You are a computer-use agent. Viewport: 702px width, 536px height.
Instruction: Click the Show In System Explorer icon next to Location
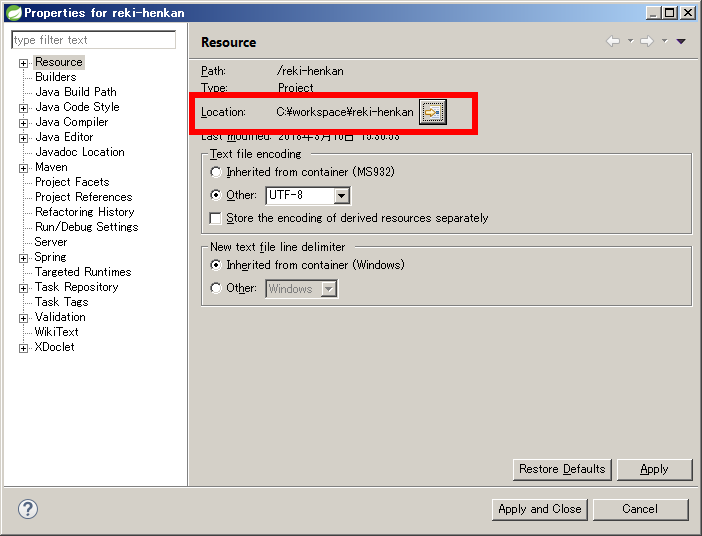pos(432,112)
